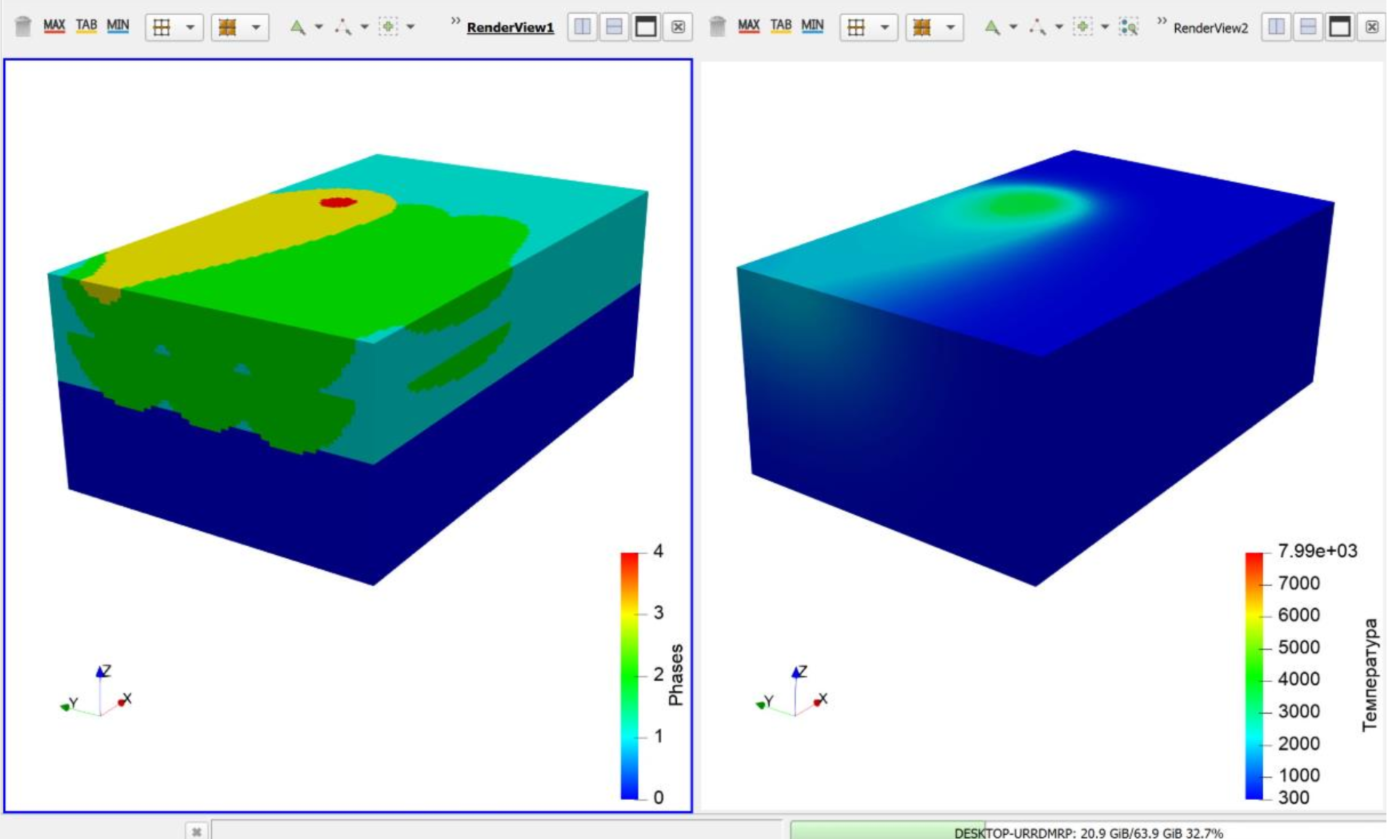The width and height of the screenshot is (1390, 839).
Task: Toggle TAB mode in RenderView2 toolbar
Action: tap(781, 25)
